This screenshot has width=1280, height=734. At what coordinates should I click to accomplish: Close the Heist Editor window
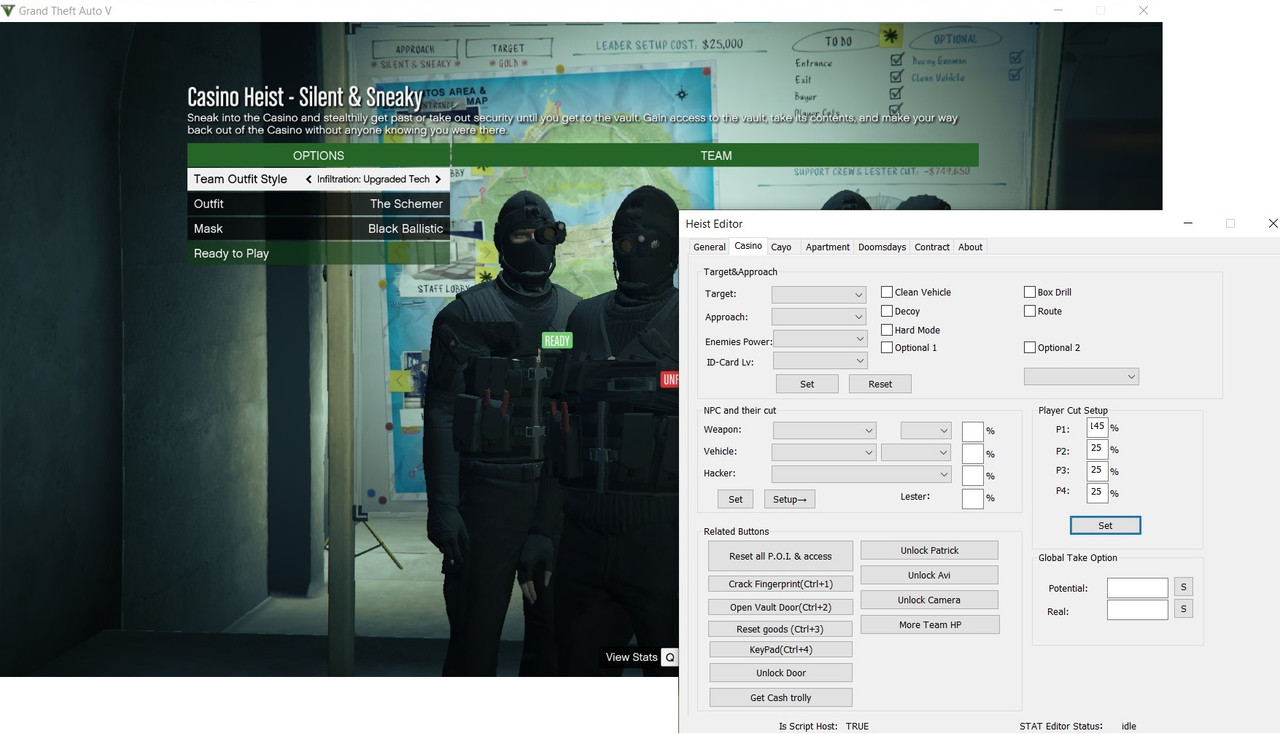pos(1272,224)
